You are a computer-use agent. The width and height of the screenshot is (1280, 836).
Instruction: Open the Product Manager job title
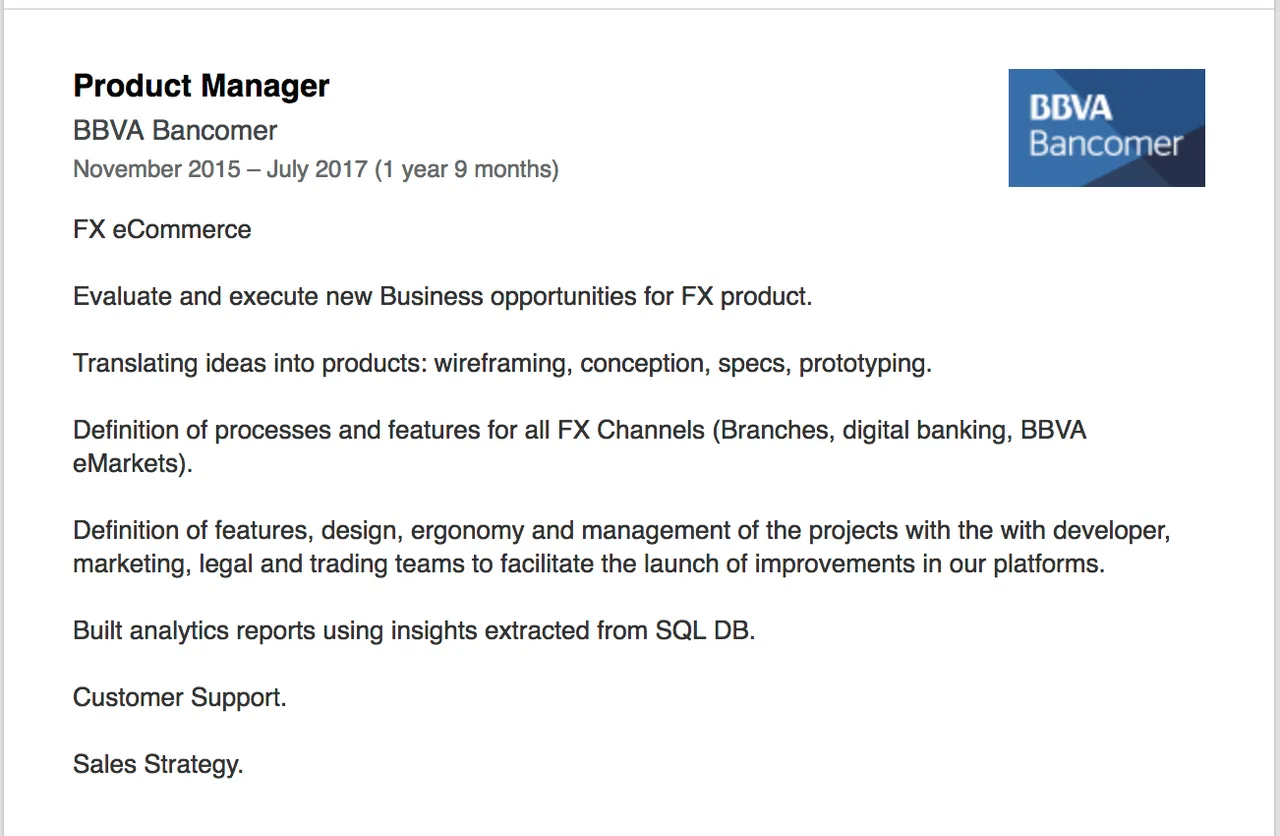201,86
